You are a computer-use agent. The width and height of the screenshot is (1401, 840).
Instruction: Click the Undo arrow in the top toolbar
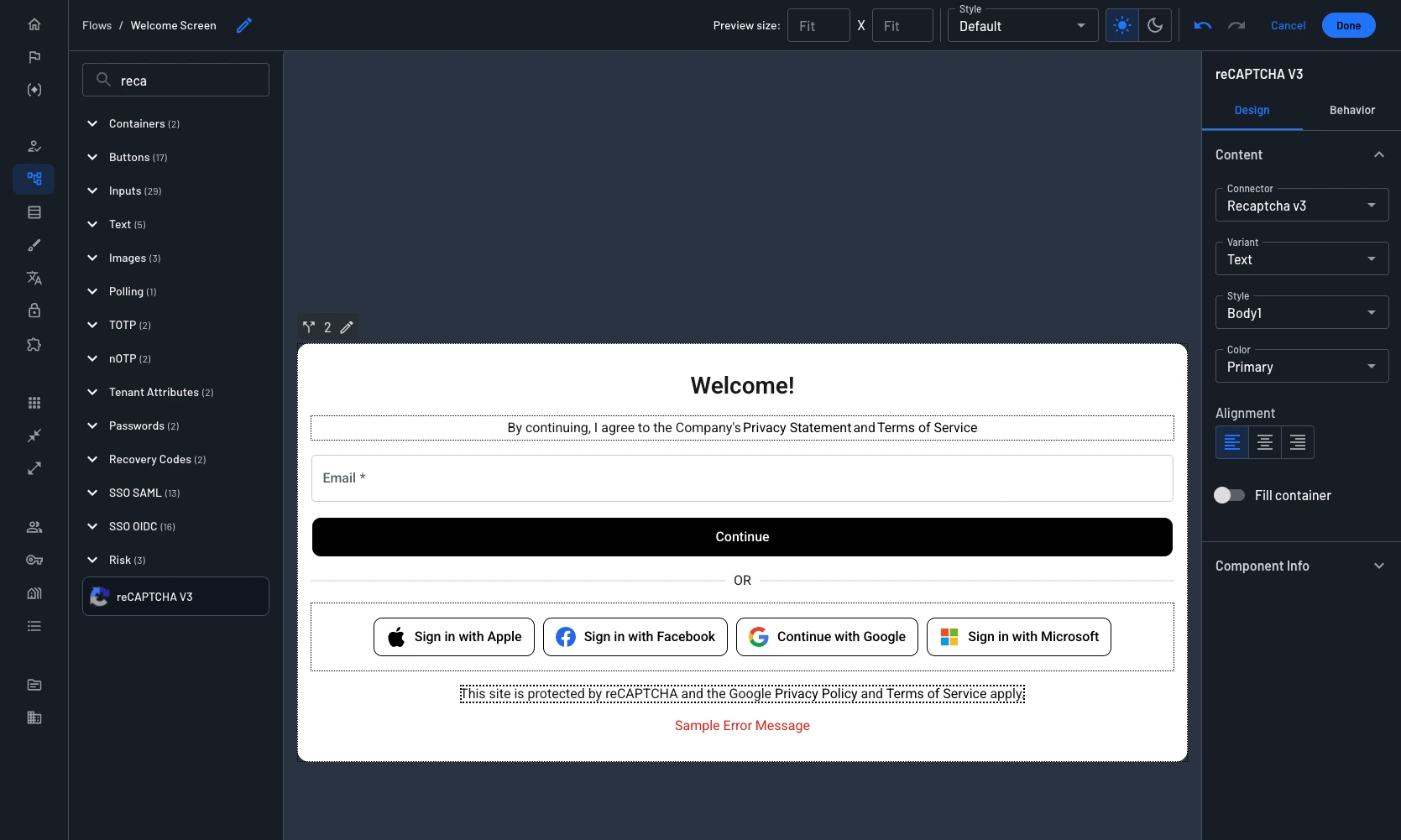(x=1202, y=25)
